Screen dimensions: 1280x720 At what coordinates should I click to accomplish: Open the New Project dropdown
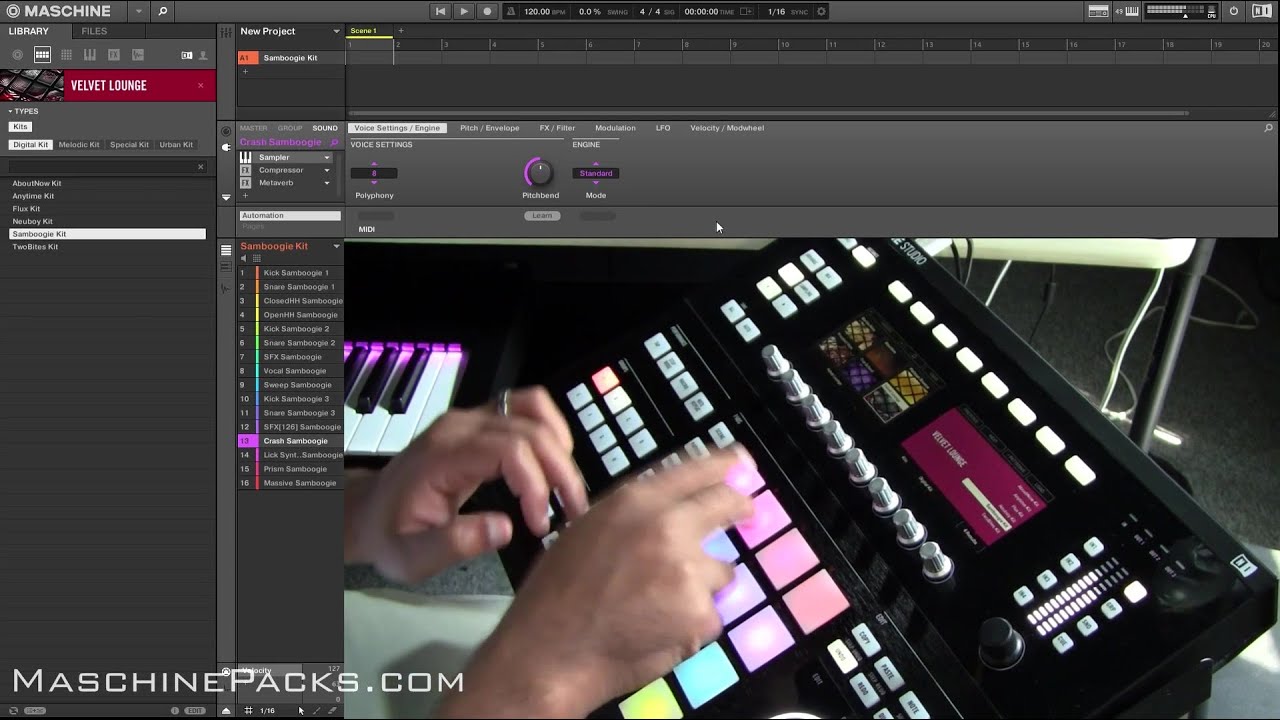point(336,31)
